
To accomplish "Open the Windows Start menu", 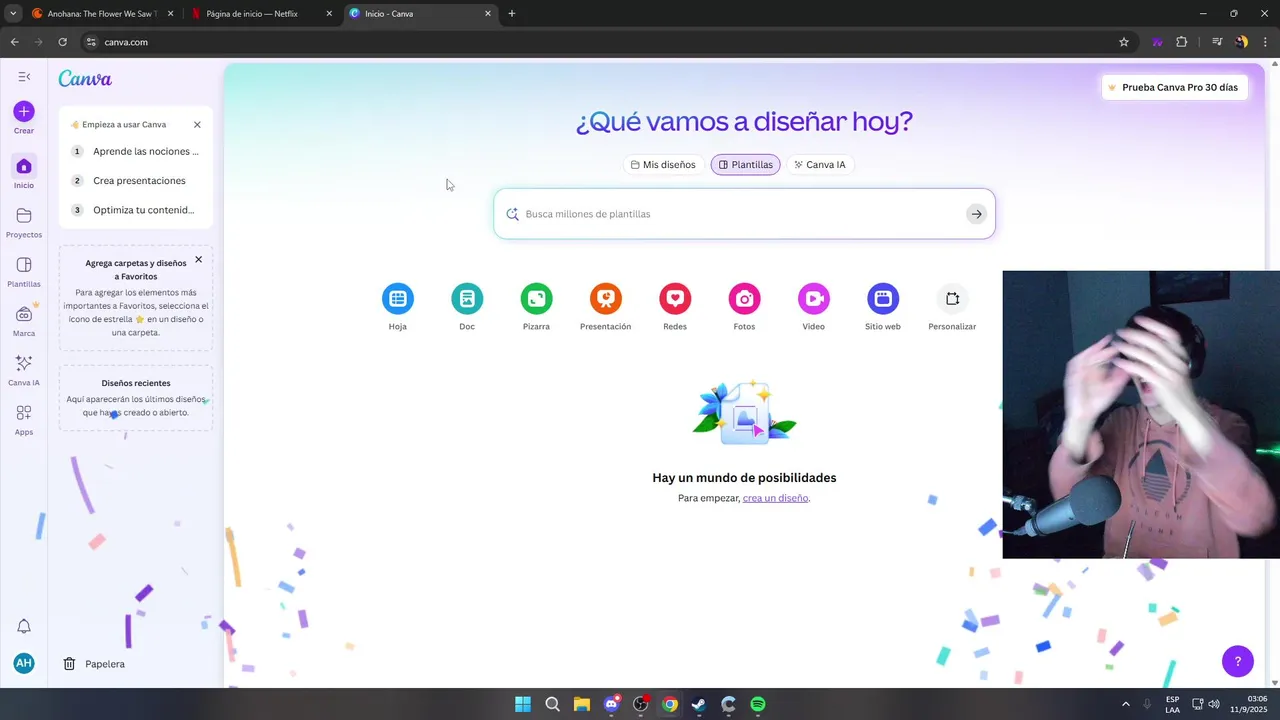I will (x=523, y=704).
